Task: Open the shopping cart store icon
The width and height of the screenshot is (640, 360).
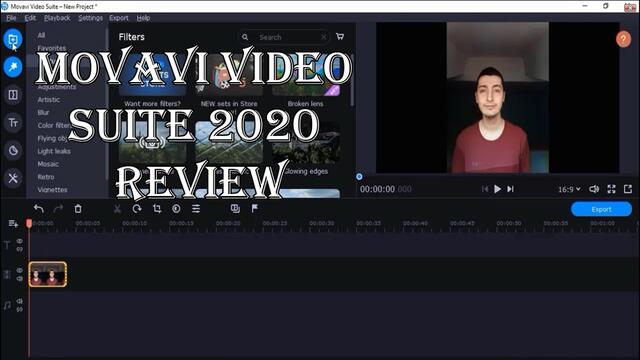Action: coord(340,36)
